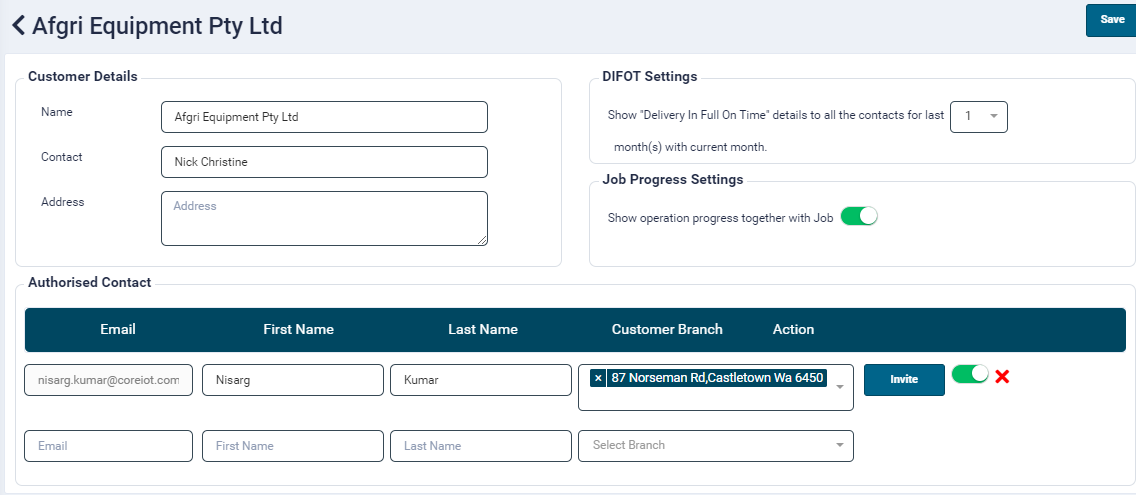Screen dimensions: 1136x495
Task: Select the empty First Name field
Action: (x=292, y=446)
